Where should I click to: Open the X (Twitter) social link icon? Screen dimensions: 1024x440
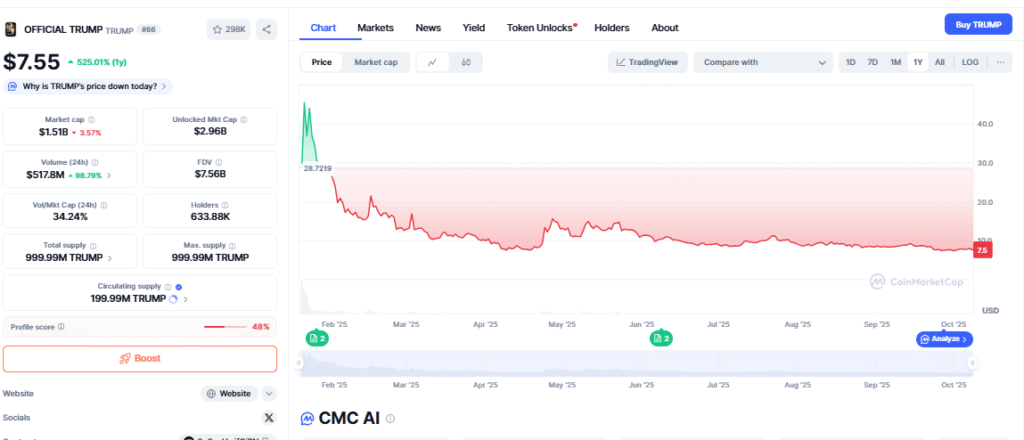[269, 417]
